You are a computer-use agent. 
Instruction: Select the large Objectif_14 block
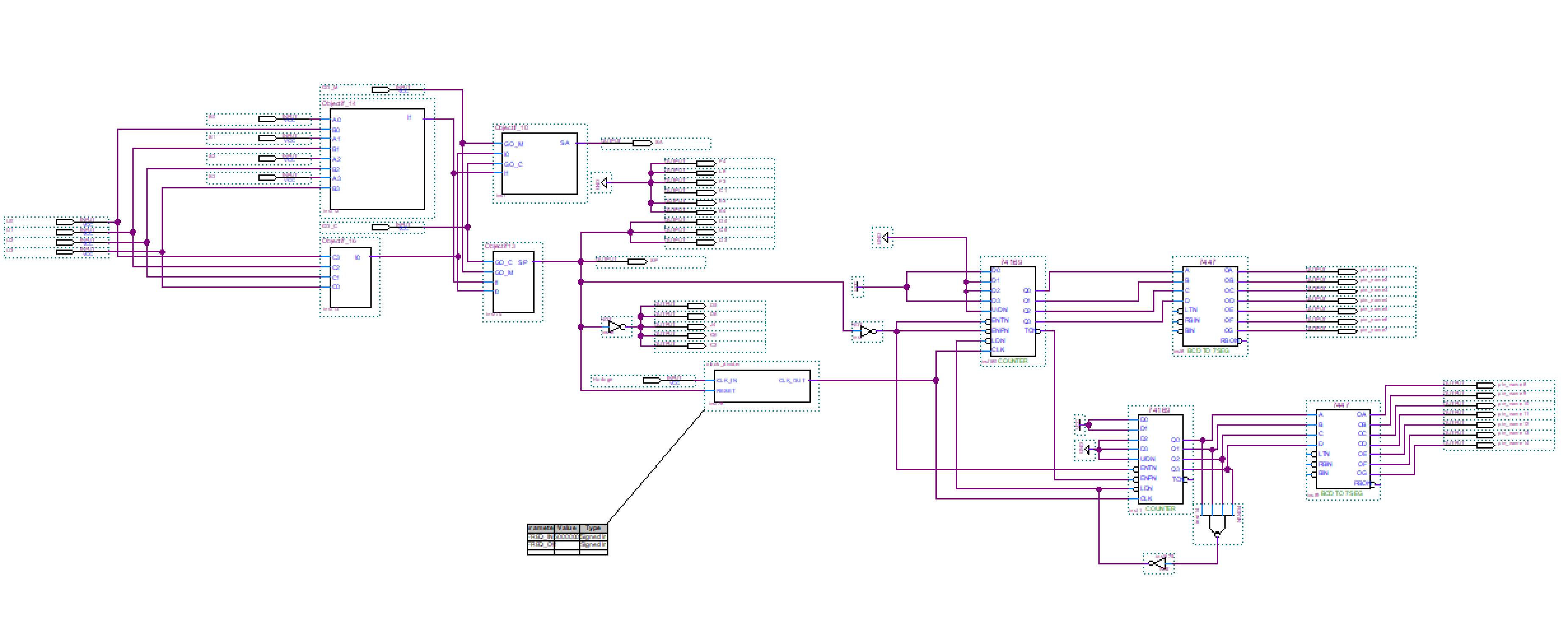coord(377,160)
